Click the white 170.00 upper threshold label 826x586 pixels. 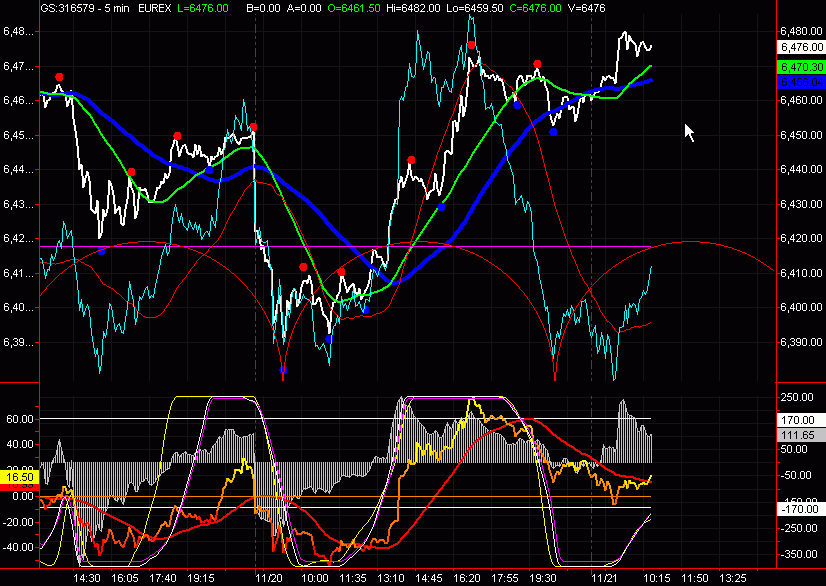(x=797, y=420)
